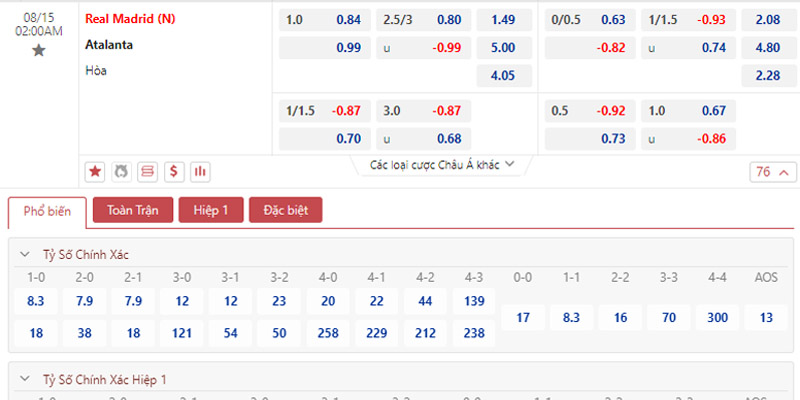Choose the 4.80 first-half odds

tap(768, 48)
